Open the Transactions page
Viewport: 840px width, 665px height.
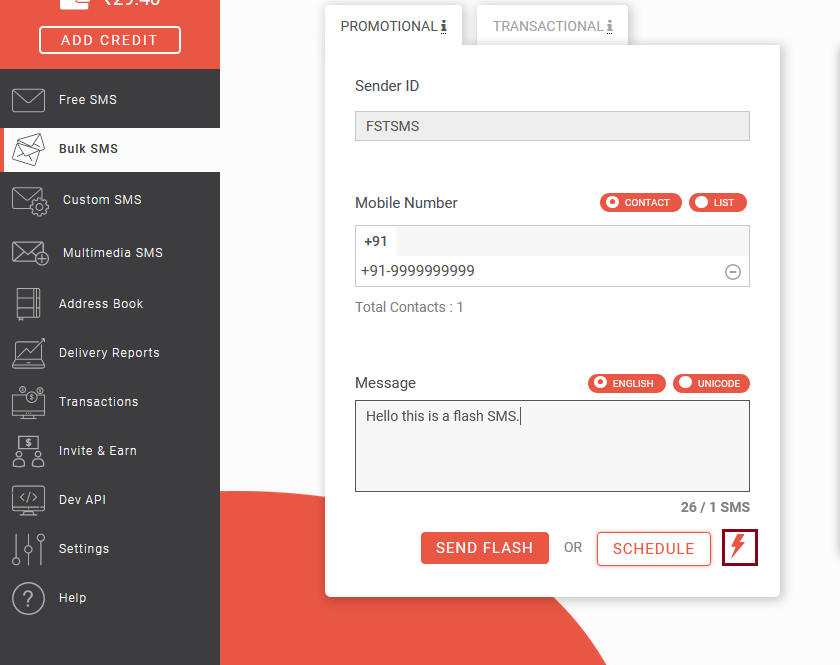(97, 401)
